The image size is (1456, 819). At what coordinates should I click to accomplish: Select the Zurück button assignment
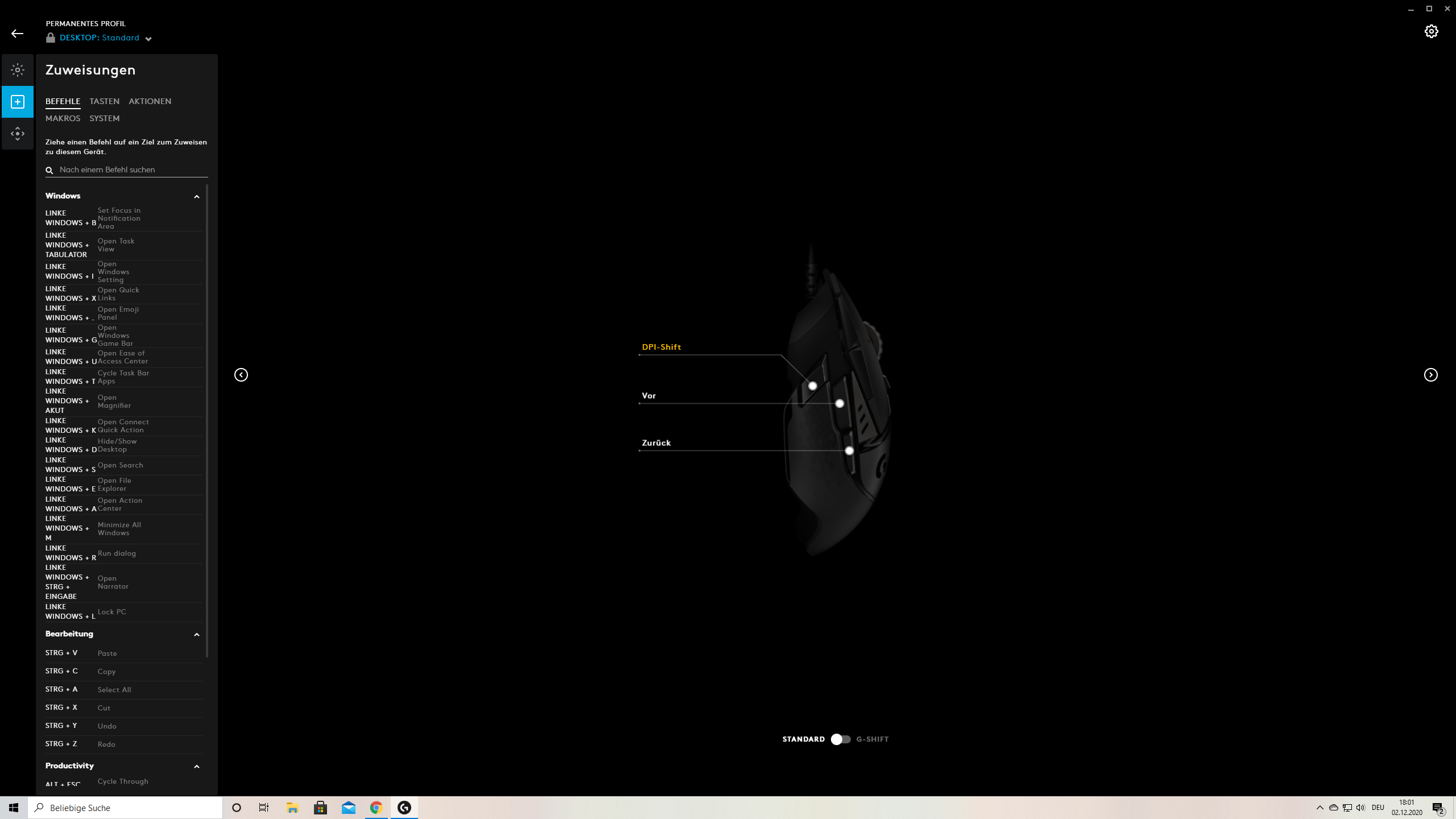[656, 442]
